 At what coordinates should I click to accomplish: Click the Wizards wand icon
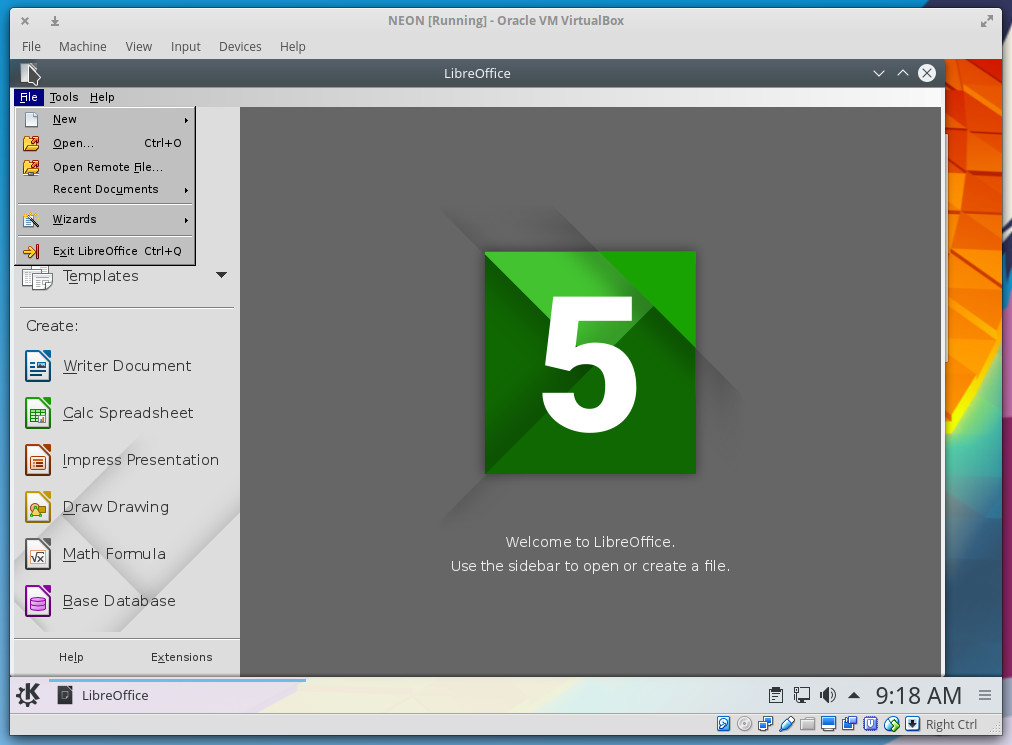click(31, 220)
